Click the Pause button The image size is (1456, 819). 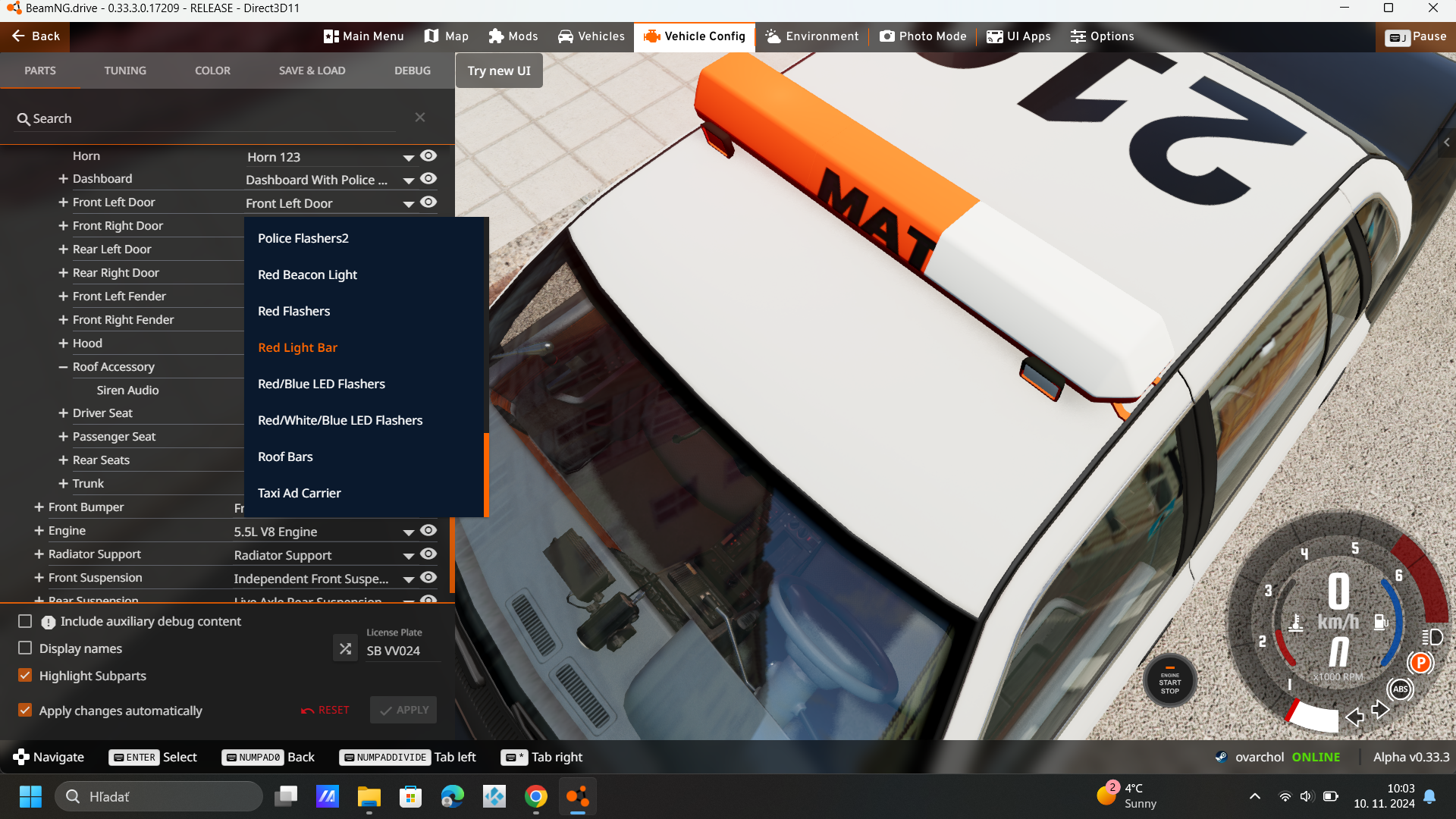click(x=1416, y=36)
